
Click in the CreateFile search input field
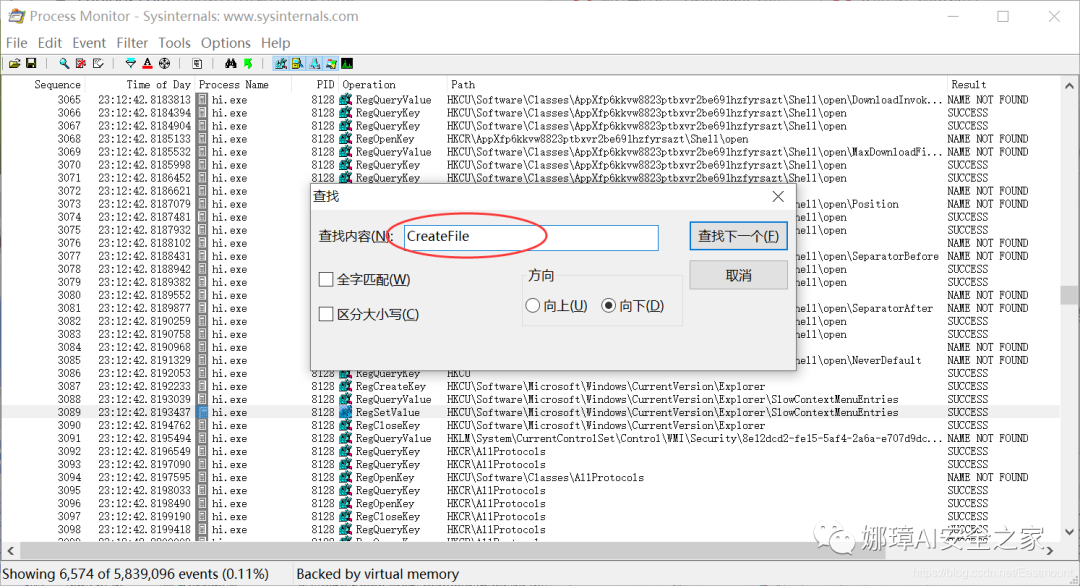point(530,238)
